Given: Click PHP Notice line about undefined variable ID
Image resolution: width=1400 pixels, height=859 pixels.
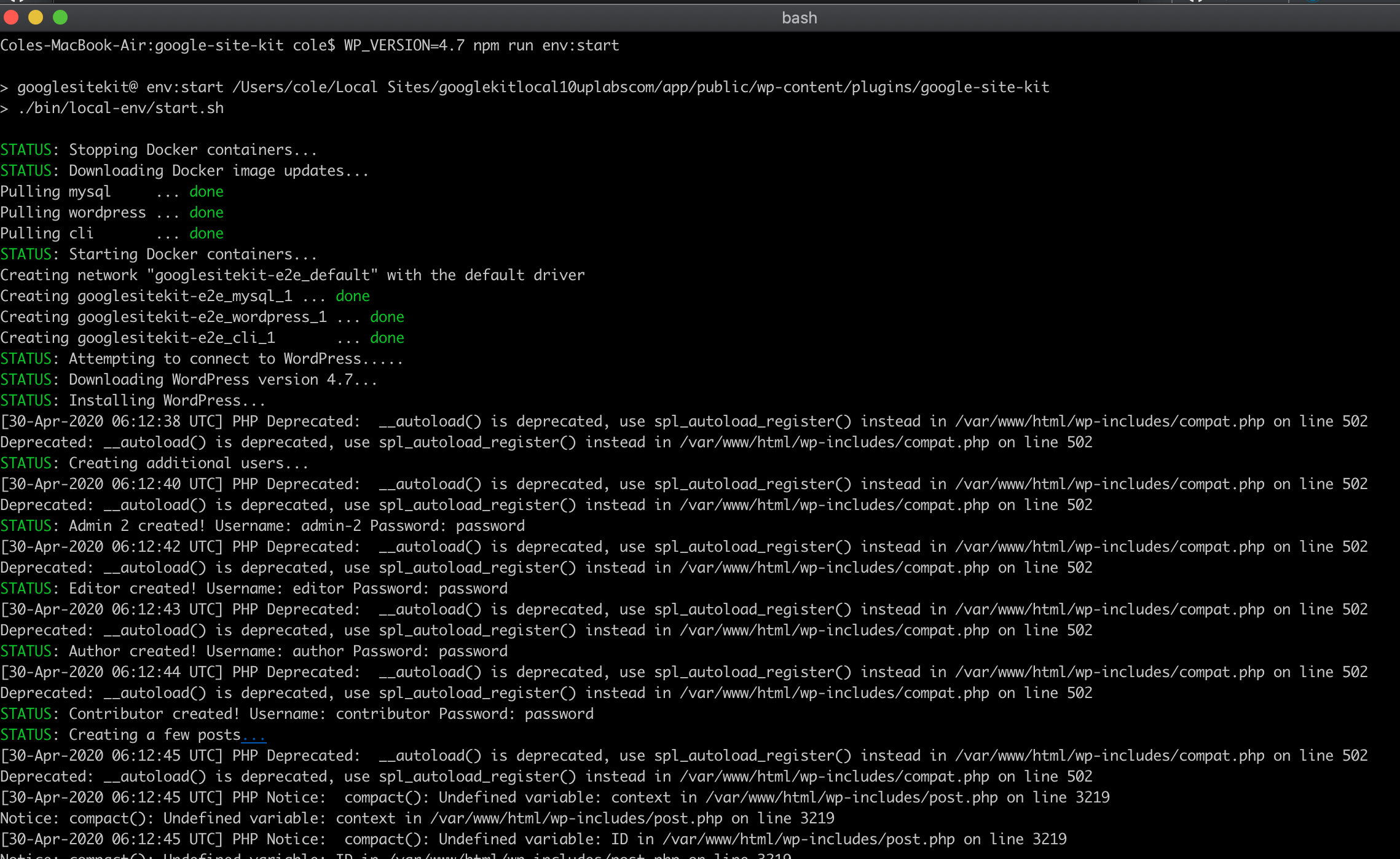Looking at the screenshot, I should [533, 839].
